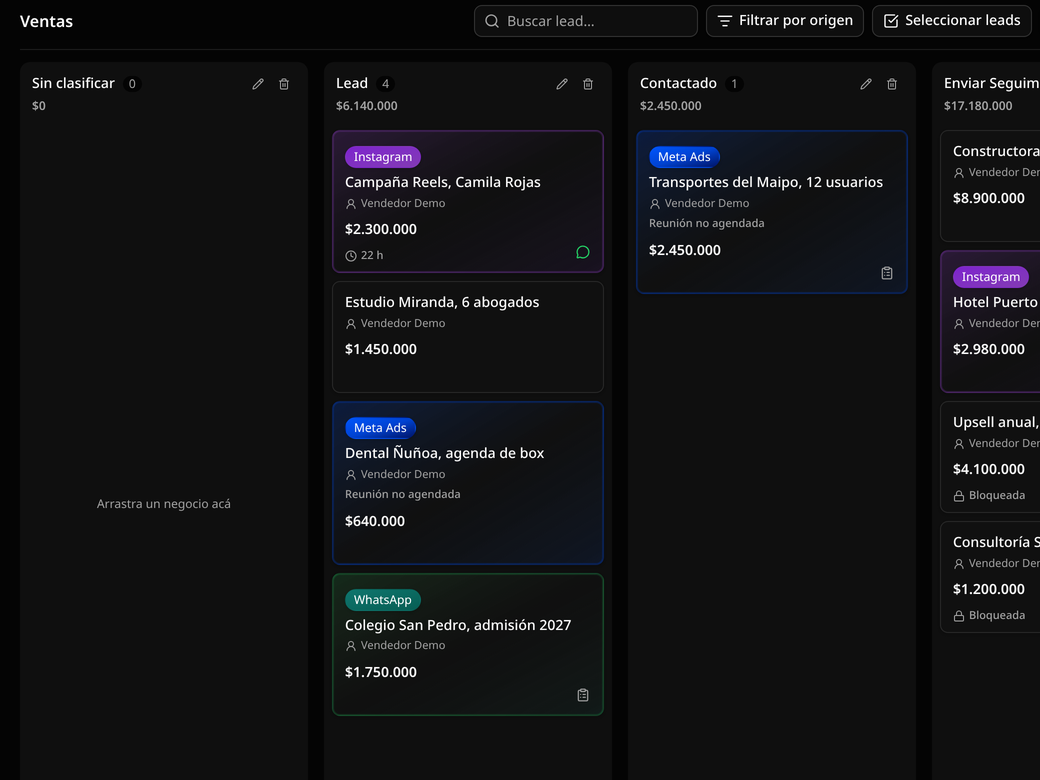The height and width of the screenshot is (780, 1040).
Task: Click Vendedor Demo on Colegio San Pedro card
Action: pyautogui.click(x=403, y=645)
